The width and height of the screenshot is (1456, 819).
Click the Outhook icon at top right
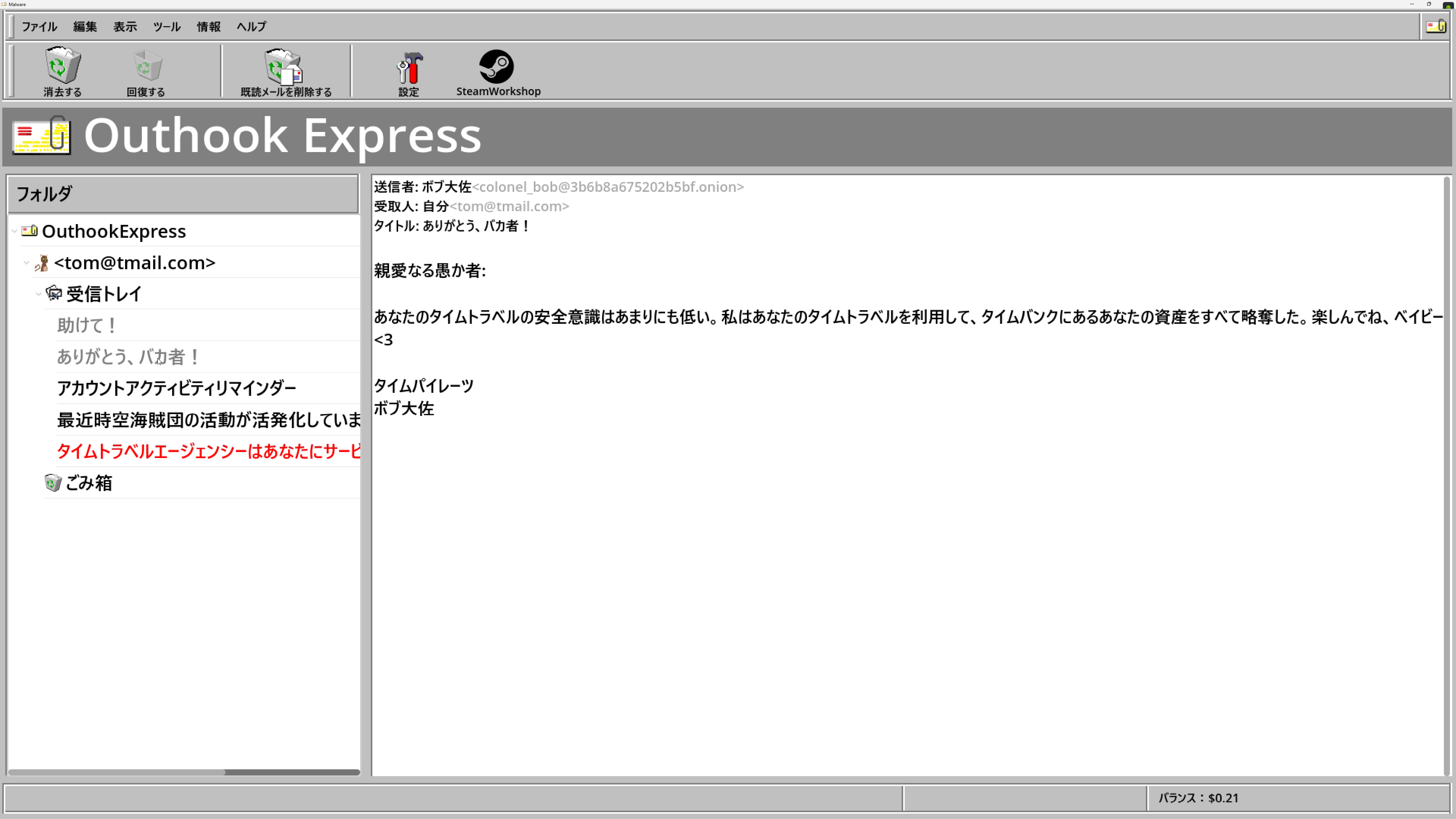(1435, 26)
